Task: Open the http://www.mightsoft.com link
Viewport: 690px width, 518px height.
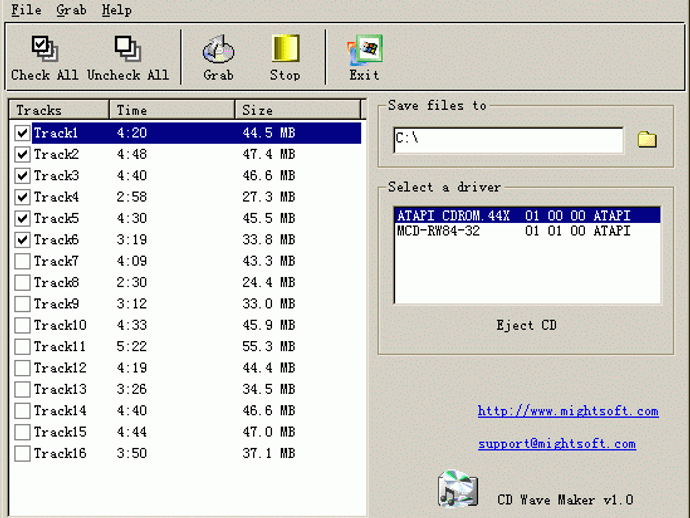Action: pyautogui.click(x=568, y=411)
